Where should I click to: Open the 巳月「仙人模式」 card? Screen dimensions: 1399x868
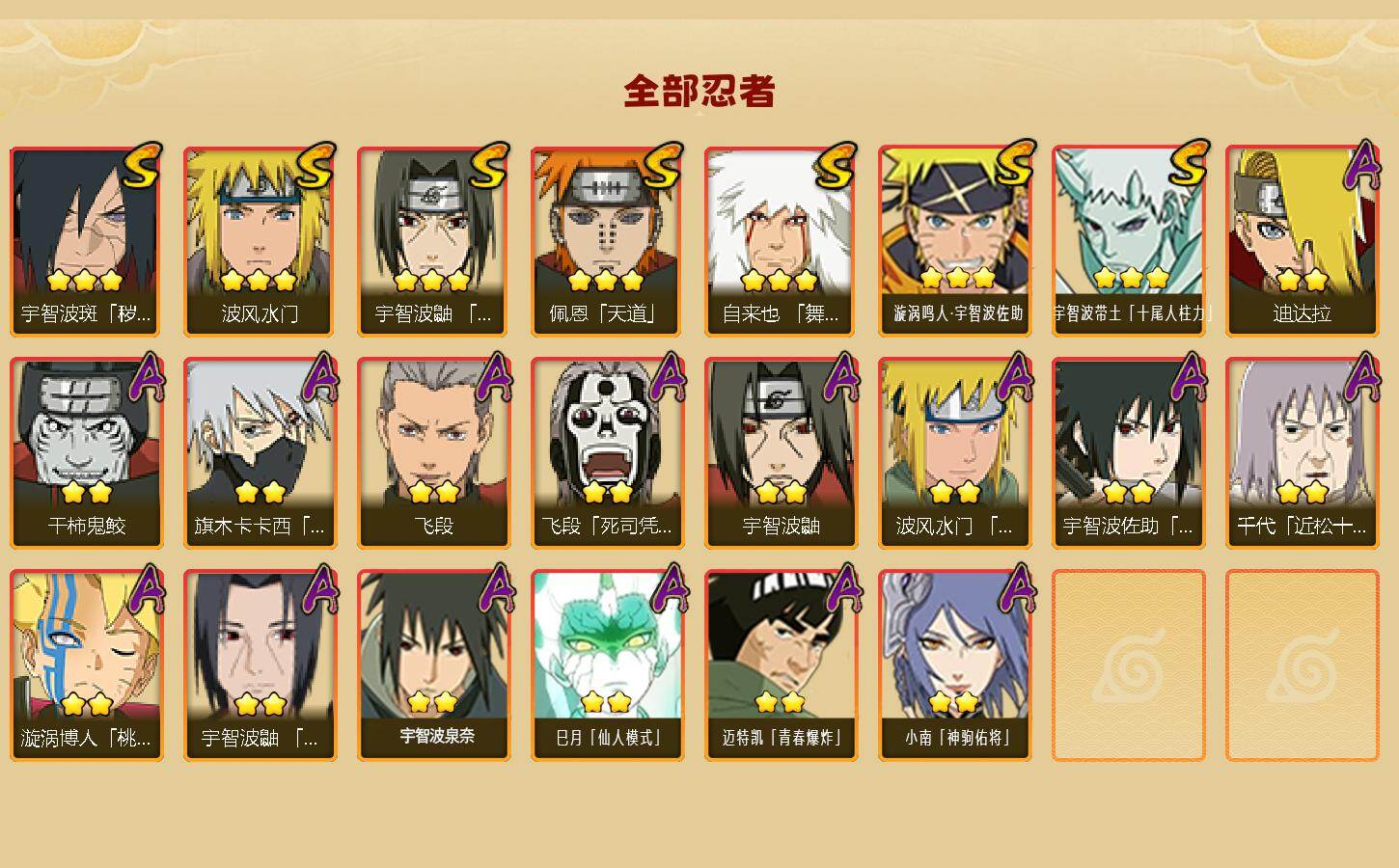[607, 665]
